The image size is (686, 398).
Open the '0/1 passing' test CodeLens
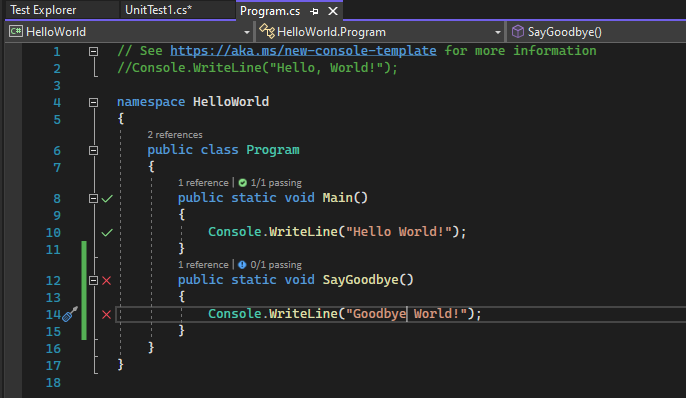click(x=276, y=265)
